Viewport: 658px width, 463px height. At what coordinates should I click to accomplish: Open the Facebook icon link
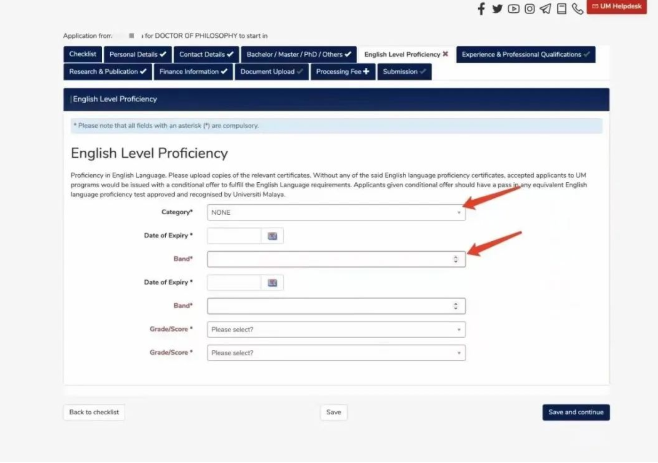[481, 9]
